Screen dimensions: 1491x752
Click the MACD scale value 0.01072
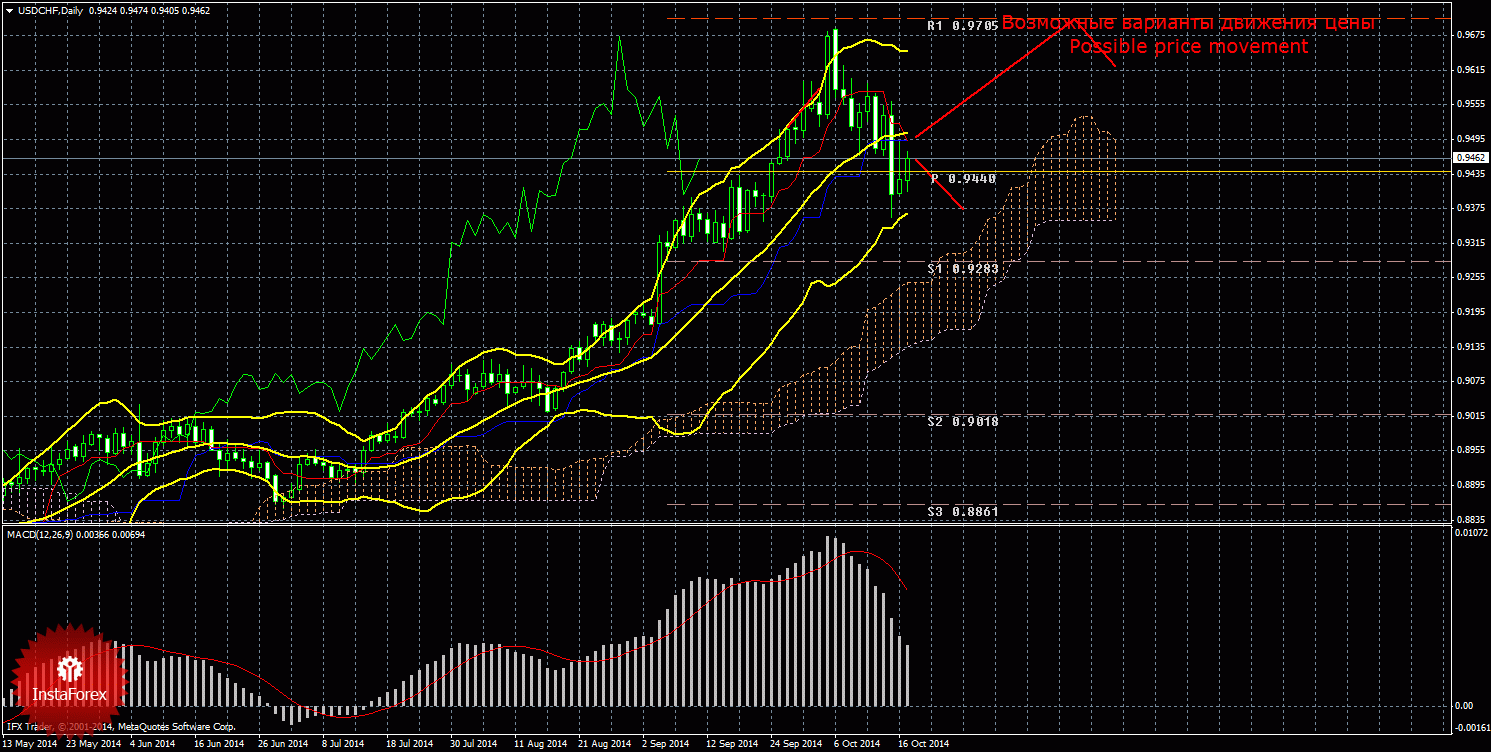(x=1471, y=533)
